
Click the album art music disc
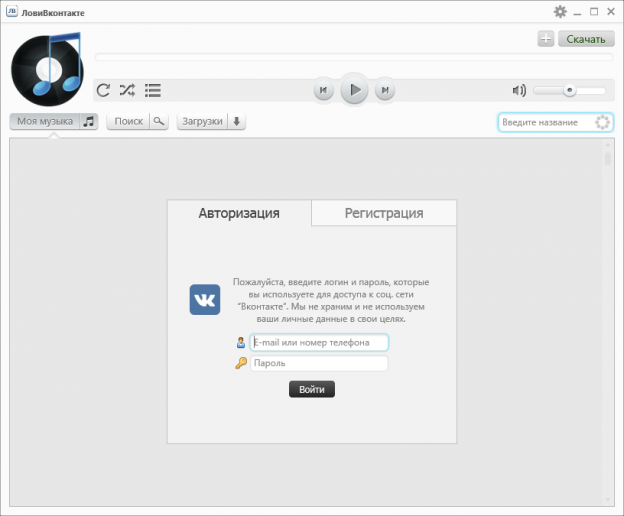48,69
